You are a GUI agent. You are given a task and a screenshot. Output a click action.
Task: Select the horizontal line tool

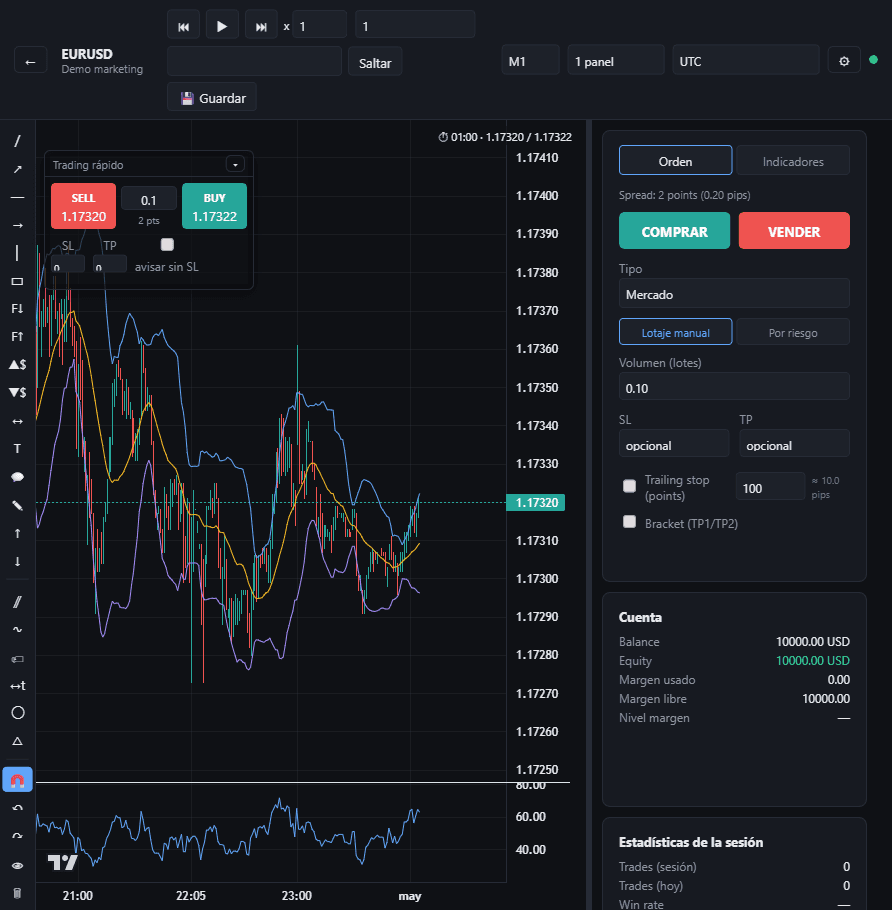point(17,197)
